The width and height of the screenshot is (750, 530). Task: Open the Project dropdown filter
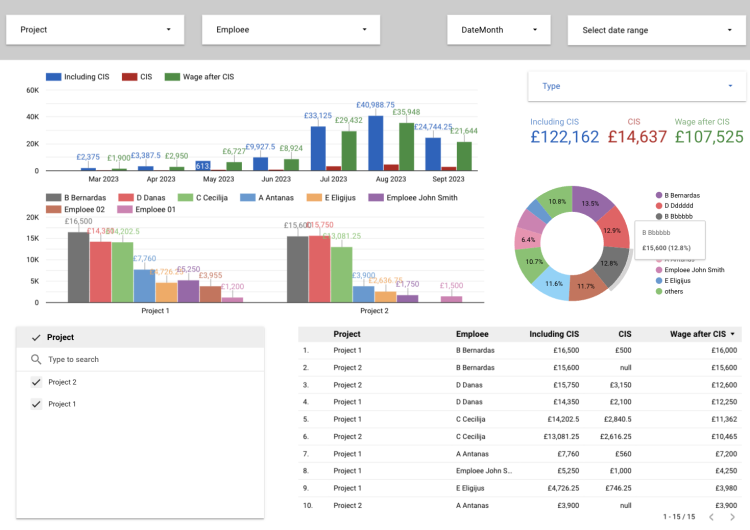pos(95,30)
